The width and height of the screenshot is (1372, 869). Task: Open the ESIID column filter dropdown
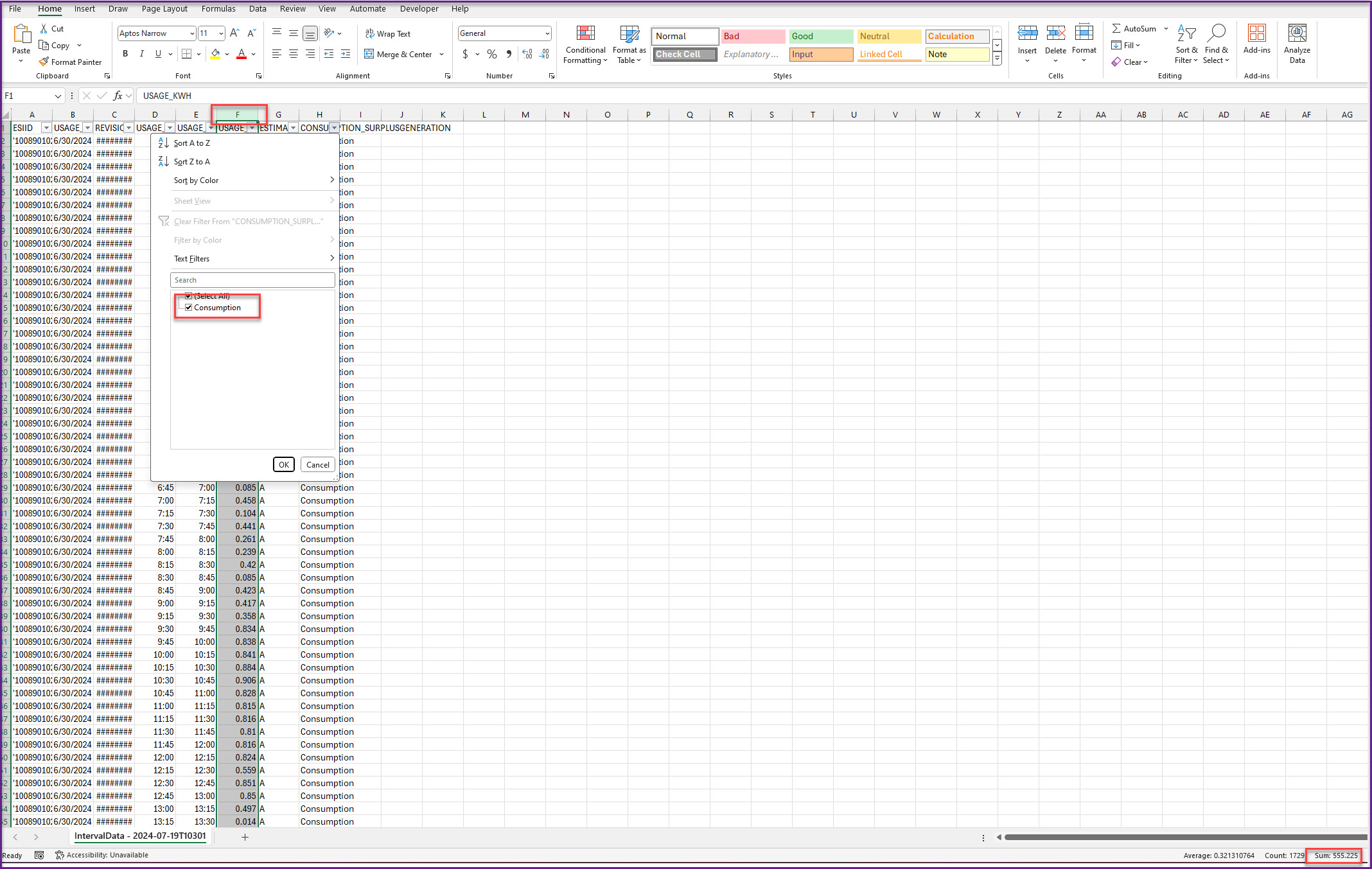[x=46, y=128]
